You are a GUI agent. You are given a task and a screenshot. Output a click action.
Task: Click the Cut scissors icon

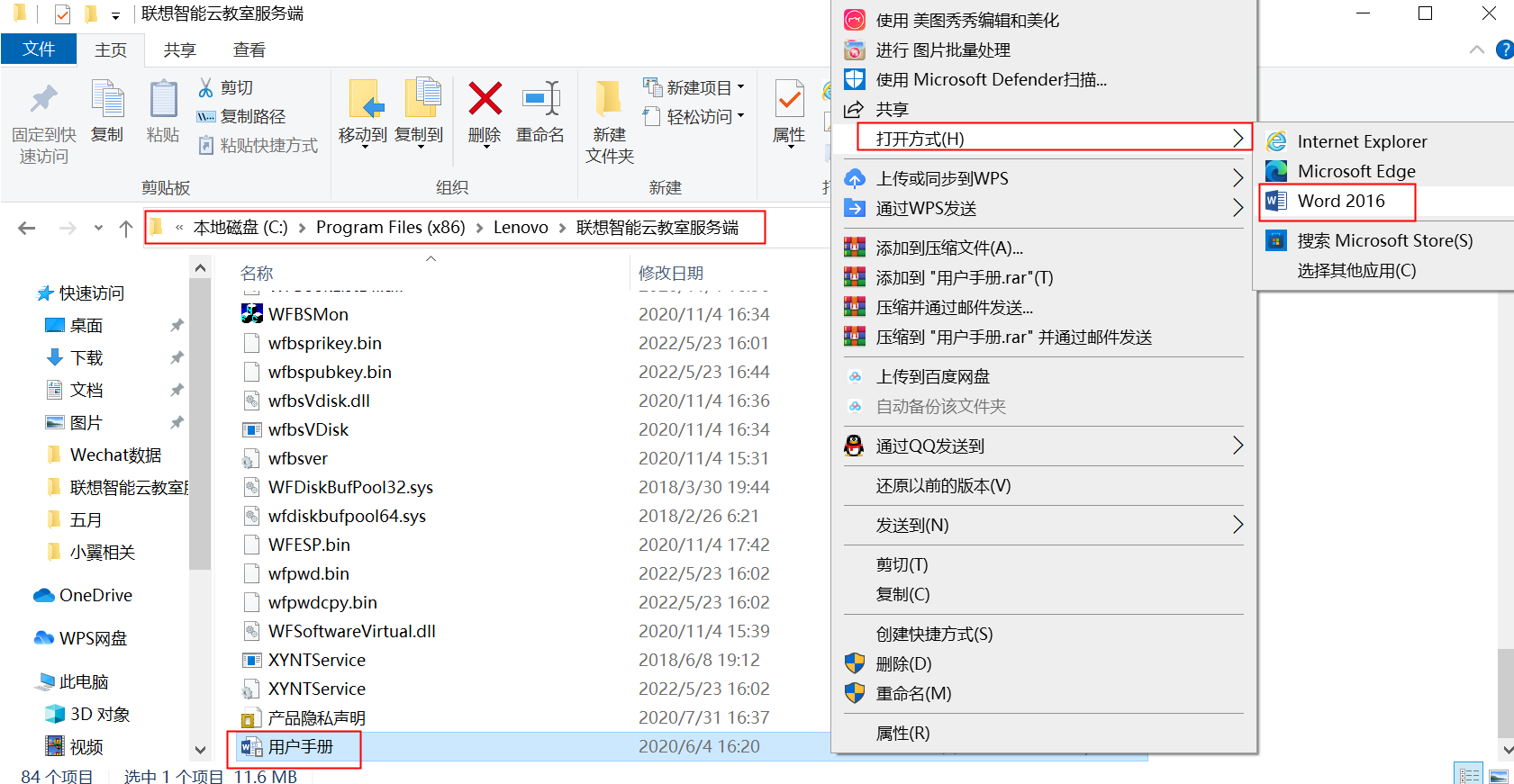point(206,87)
